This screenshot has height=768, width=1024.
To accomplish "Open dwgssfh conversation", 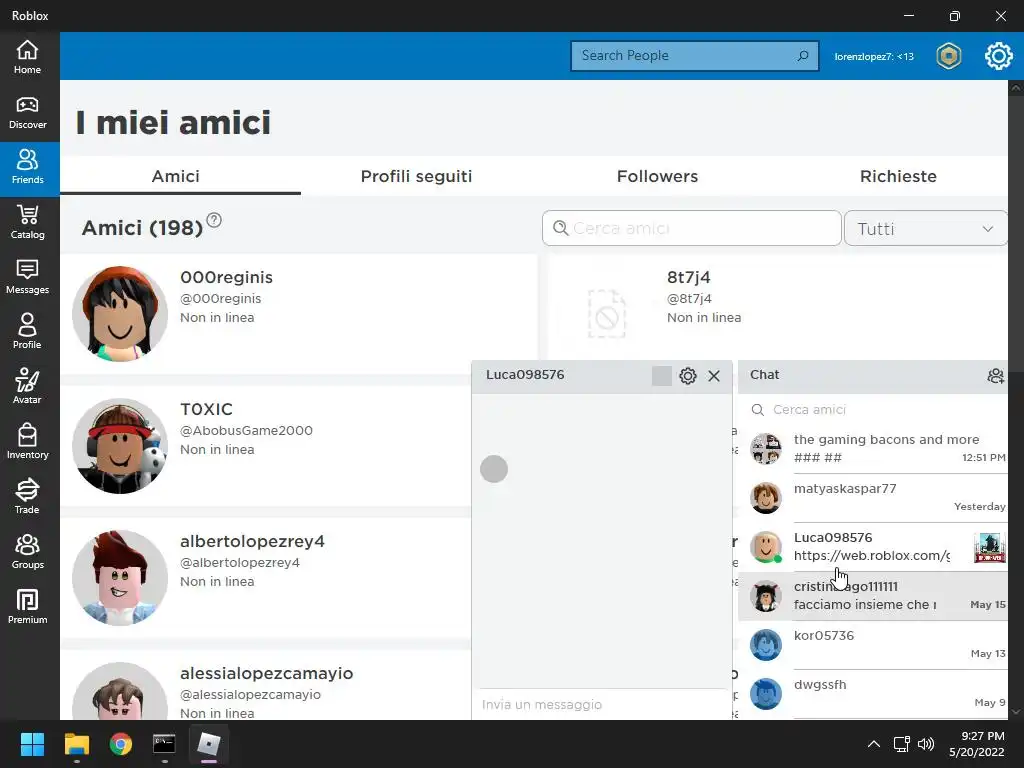I will 873,694.
